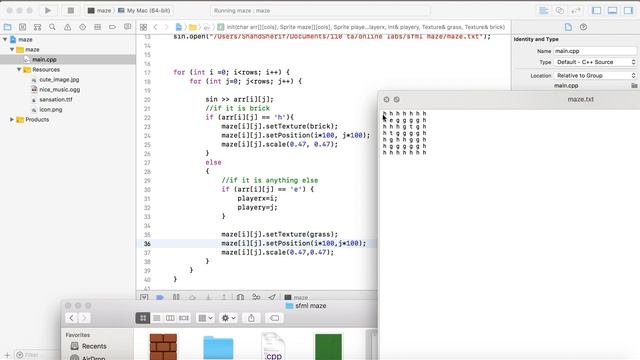Toggle breakpoints activation in debug bar

pyautogui.click(x=160, y=298)
